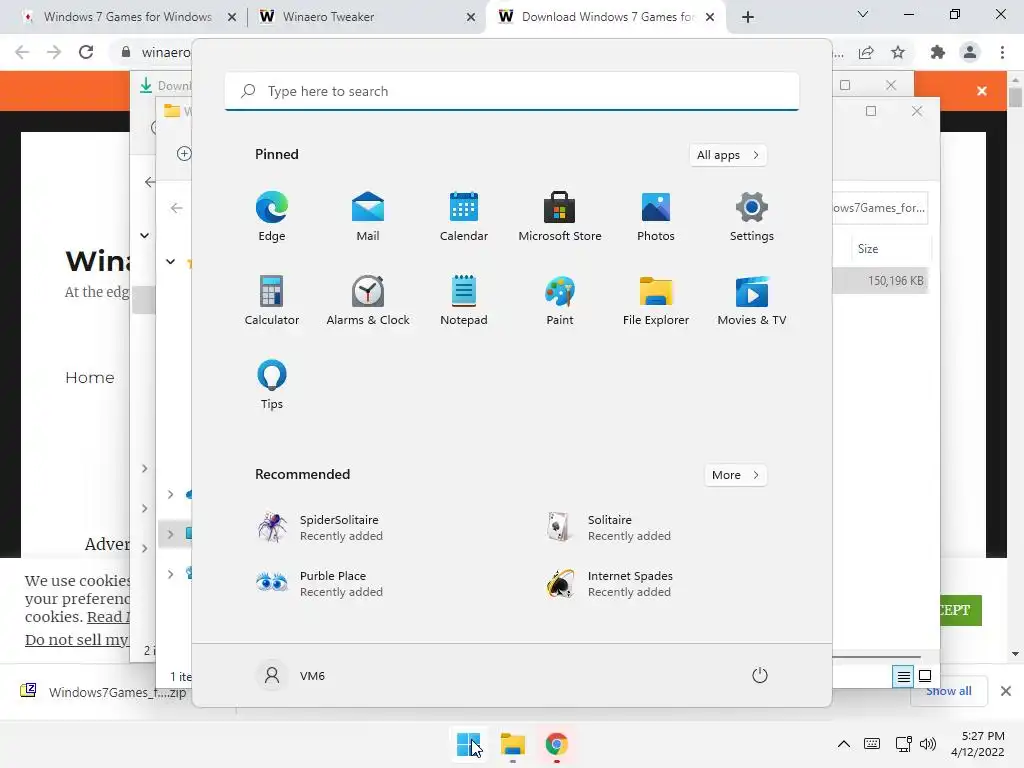Switch to Windows 7 Games for Windows tab
Image resolution: width=1024 pixels, height=768 pixels.
point(127,17)
